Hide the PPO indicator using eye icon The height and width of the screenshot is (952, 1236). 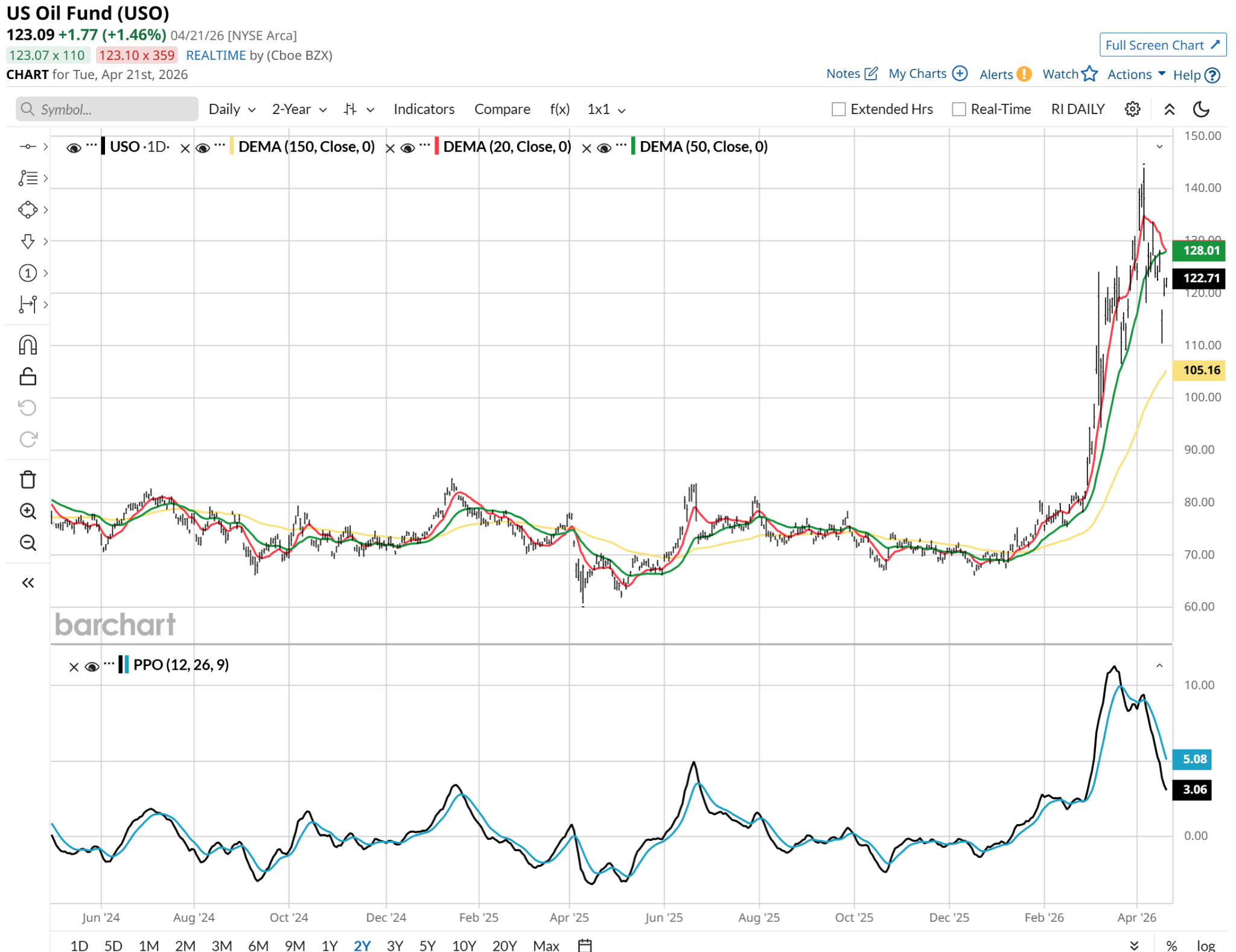coord(92,667)
